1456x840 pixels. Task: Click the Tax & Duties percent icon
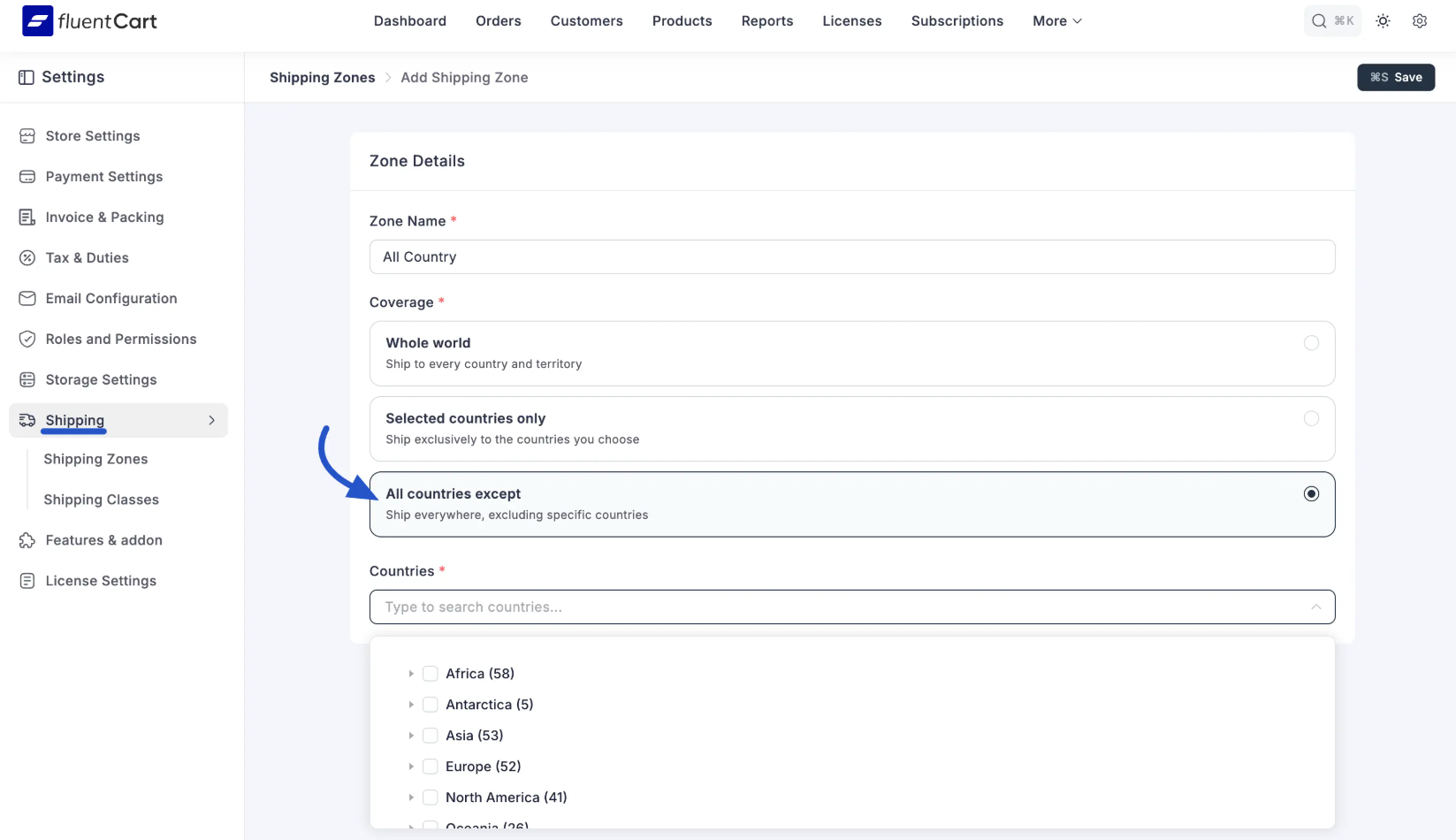(27, 258)
